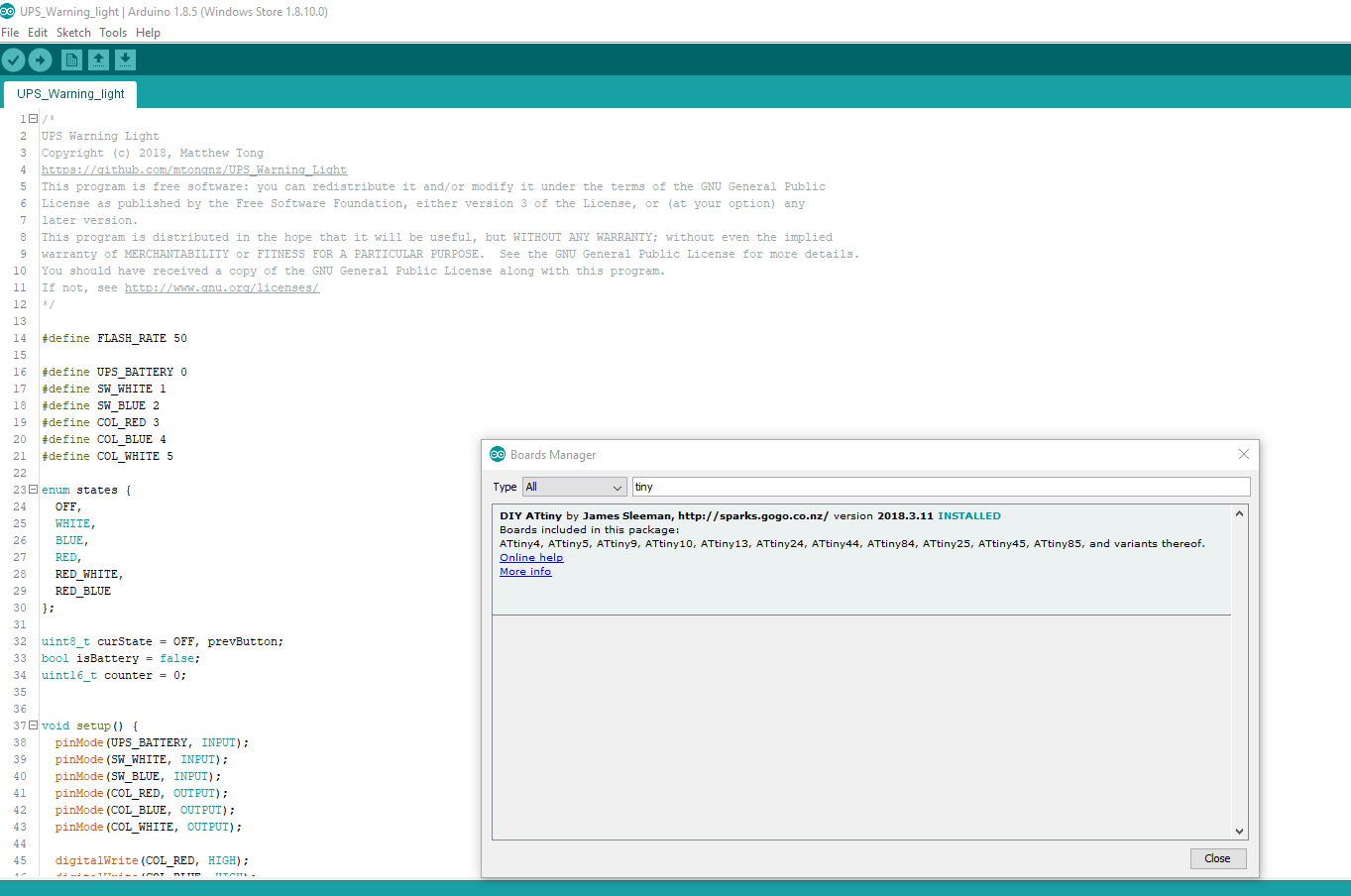1351x896 pixels.
Task: Collapse the comment block at line 1
Action: [x=33, y=118]
